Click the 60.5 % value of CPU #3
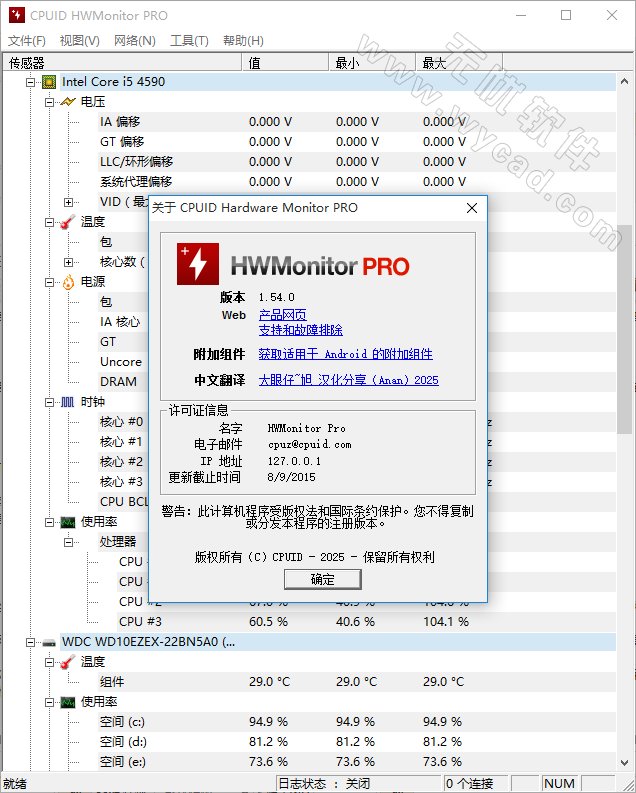636x793 pixels. click(x=268, y=622)
